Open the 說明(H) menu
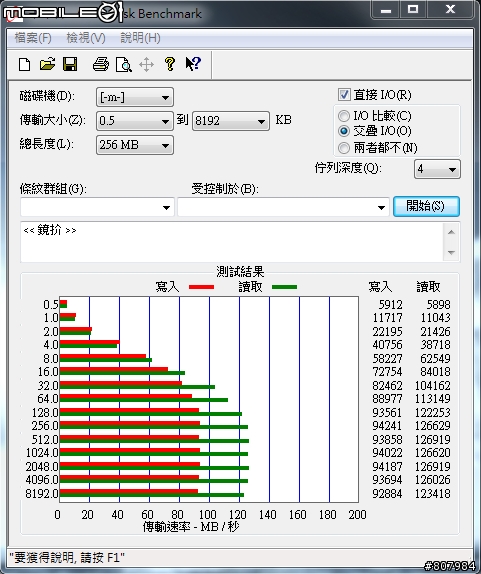481x574 pixels. click(140, 38)
